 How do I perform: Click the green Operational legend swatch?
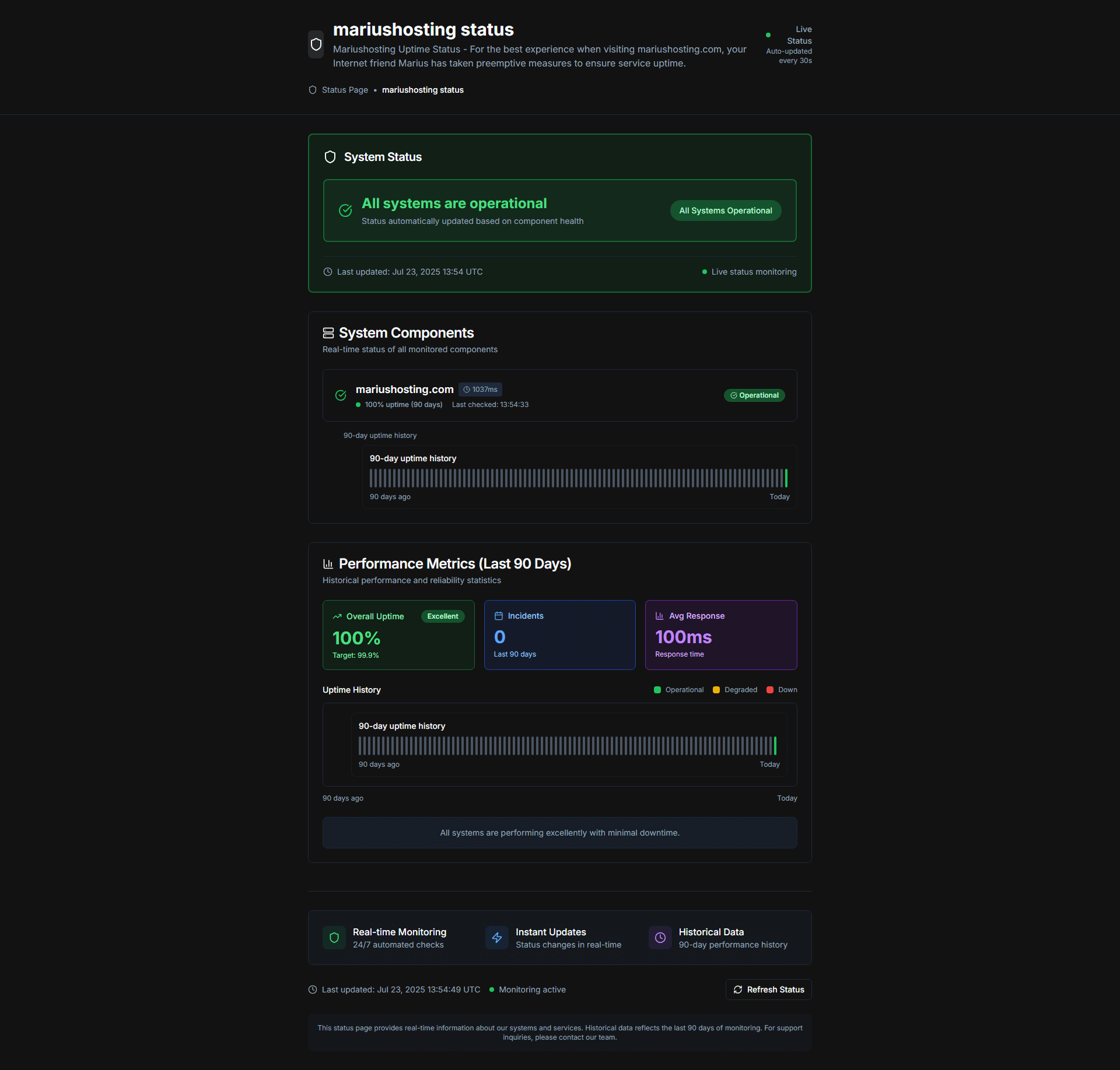click(657, 690)
